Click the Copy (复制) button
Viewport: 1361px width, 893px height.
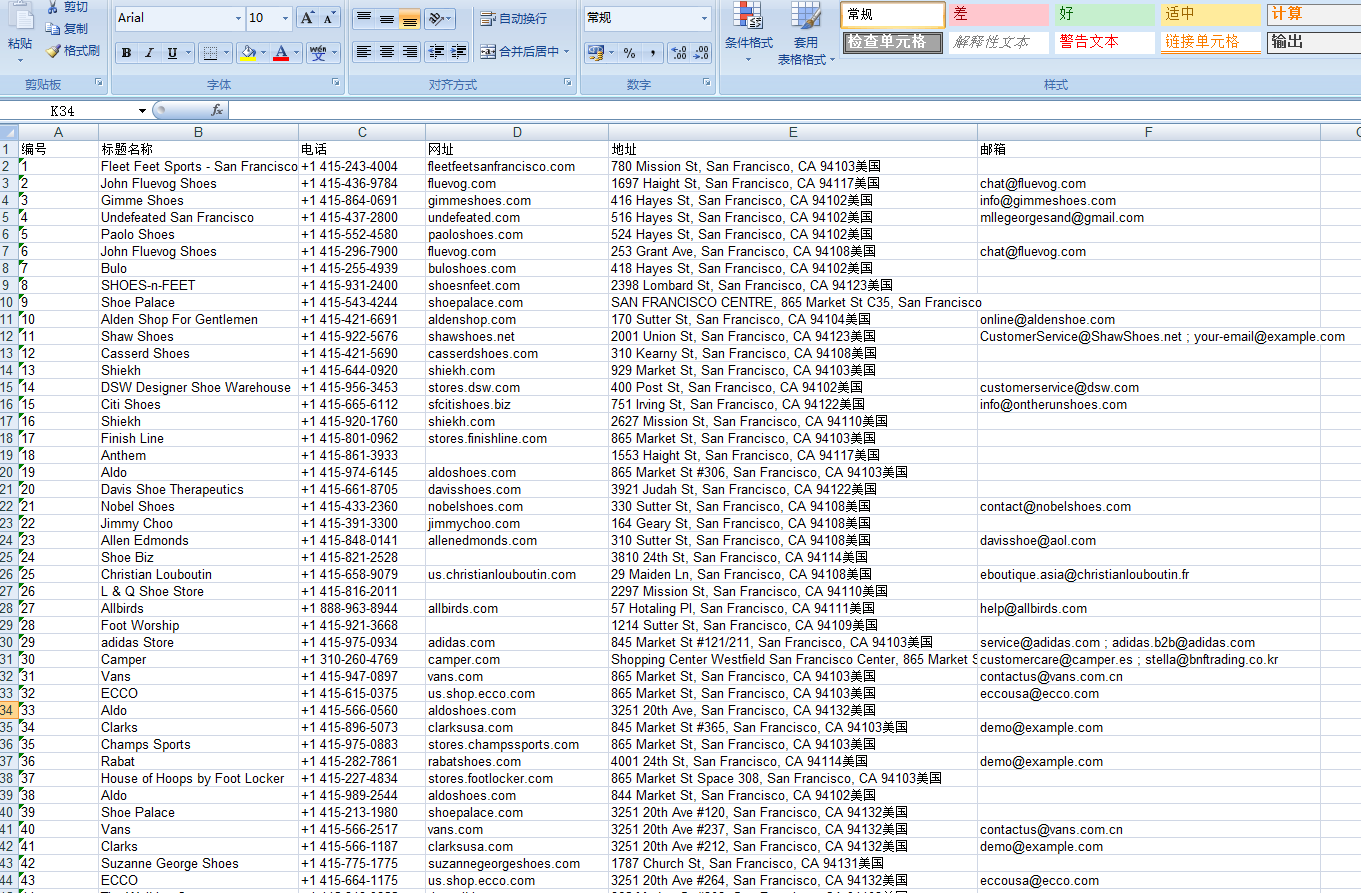click(x=67, y=29)
